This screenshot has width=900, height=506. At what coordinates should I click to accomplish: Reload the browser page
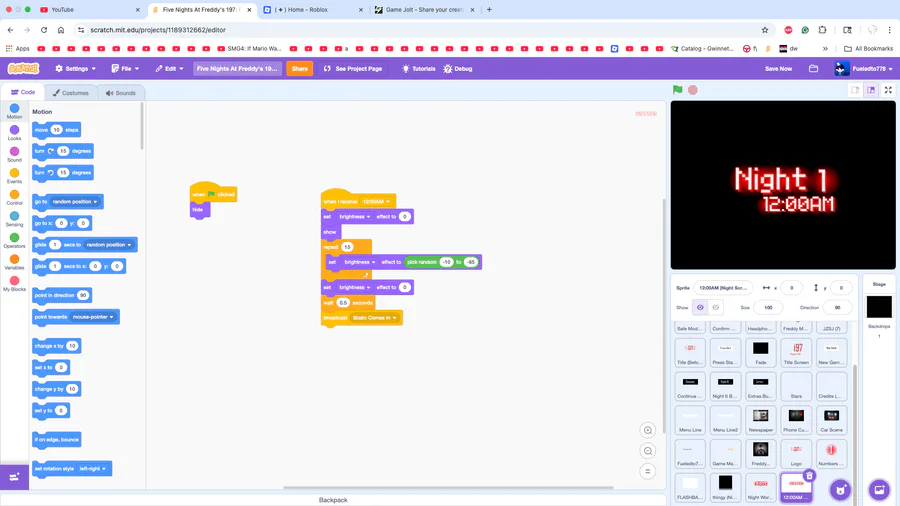click(x=44, y=30)
